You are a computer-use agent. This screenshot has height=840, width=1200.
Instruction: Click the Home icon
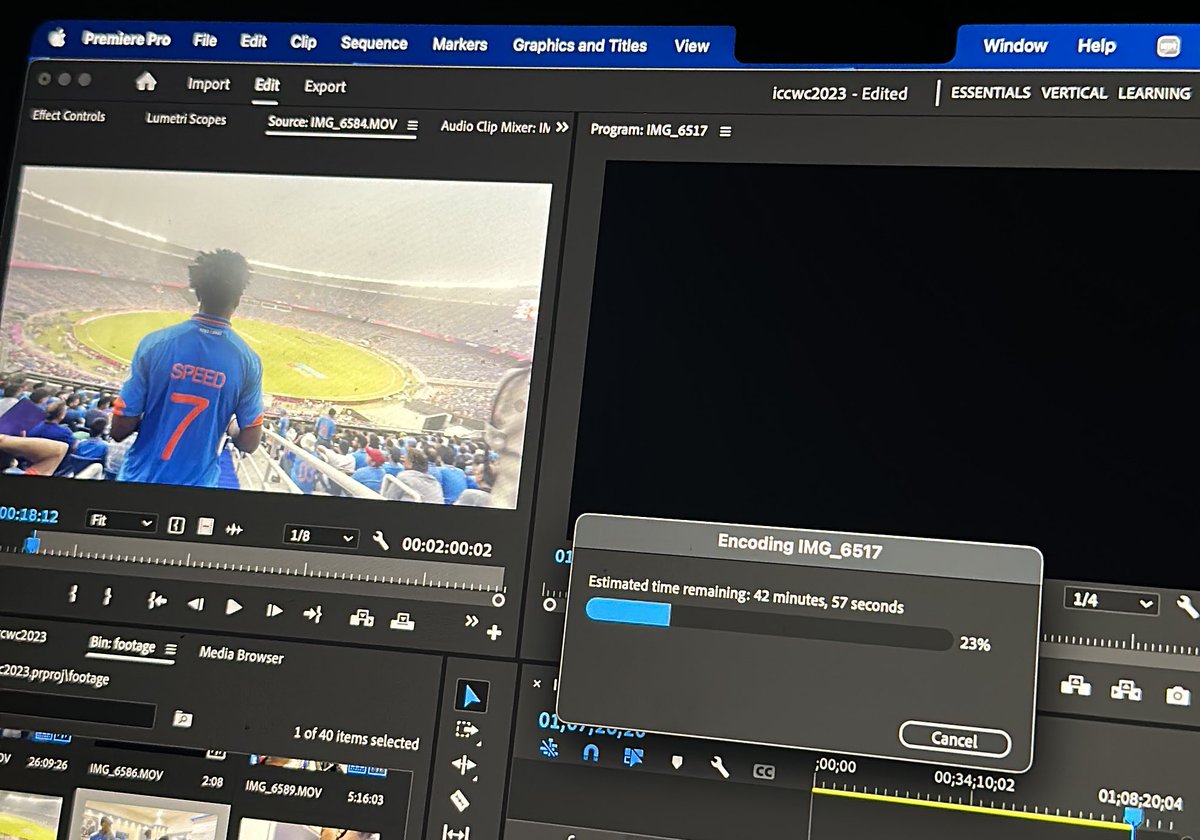146,81
